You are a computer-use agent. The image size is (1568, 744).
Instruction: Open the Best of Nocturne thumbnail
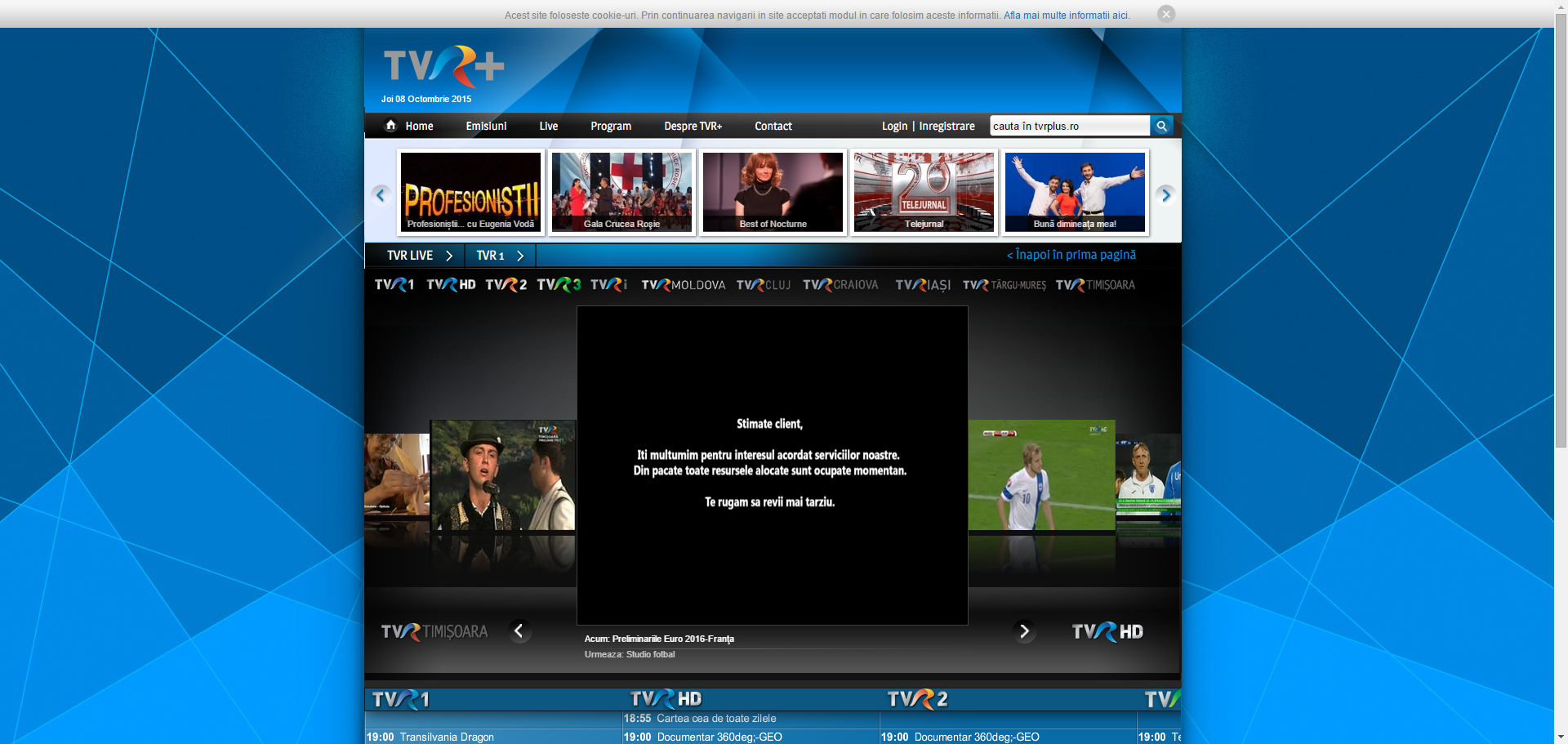(x=773, y=192)
